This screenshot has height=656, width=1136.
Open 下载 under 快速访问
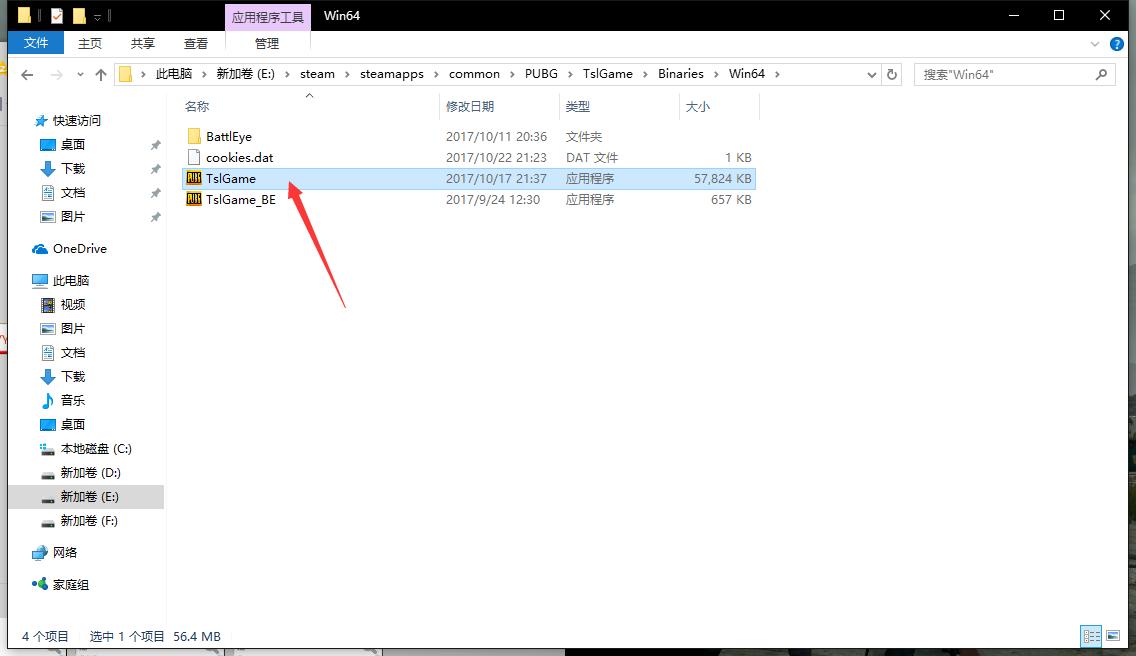63,169
